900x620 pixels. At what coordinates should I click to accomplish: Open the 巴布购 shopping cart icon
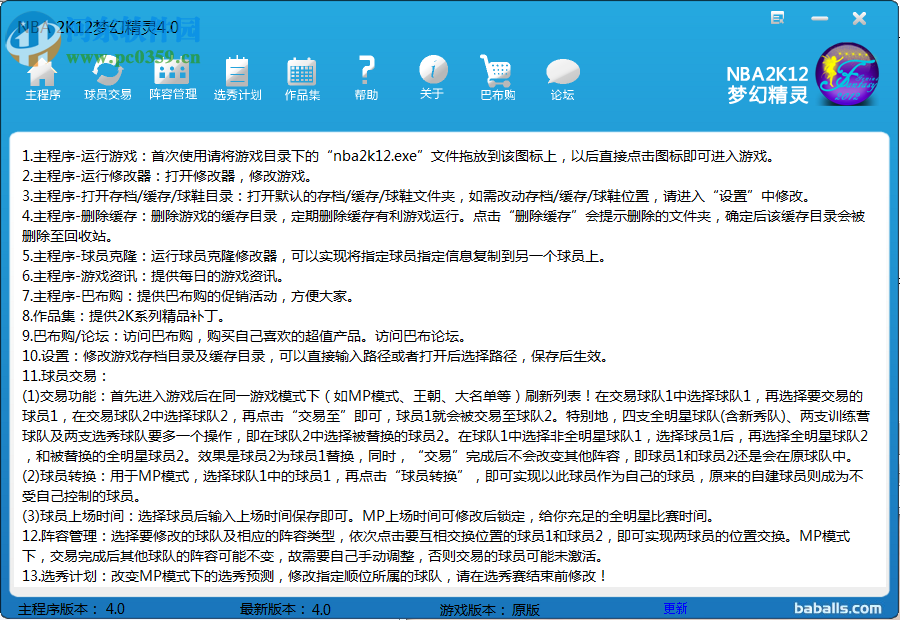point(497,78)
